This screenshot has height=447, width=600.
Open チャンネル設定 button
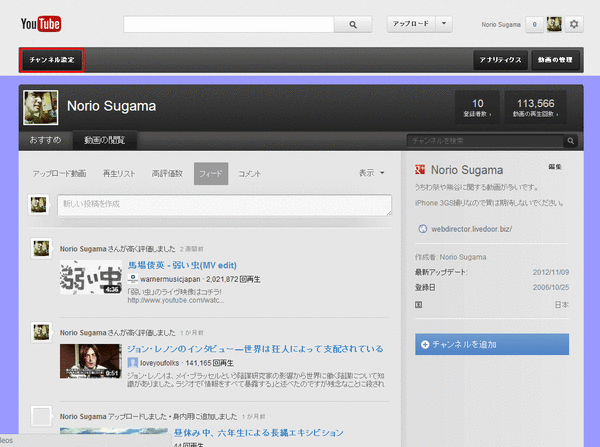[52, 60]
